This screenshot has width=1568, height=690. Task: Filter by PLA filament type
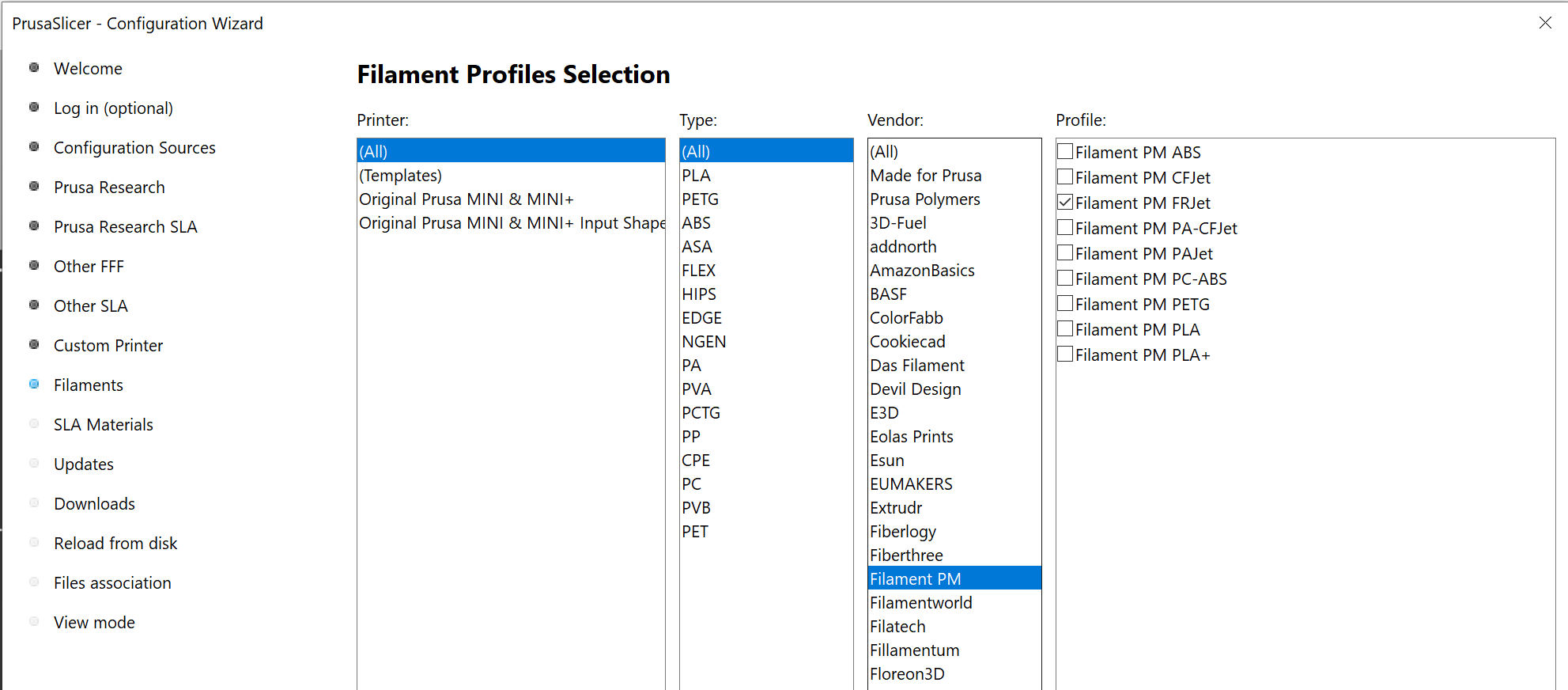click(766, 175)
